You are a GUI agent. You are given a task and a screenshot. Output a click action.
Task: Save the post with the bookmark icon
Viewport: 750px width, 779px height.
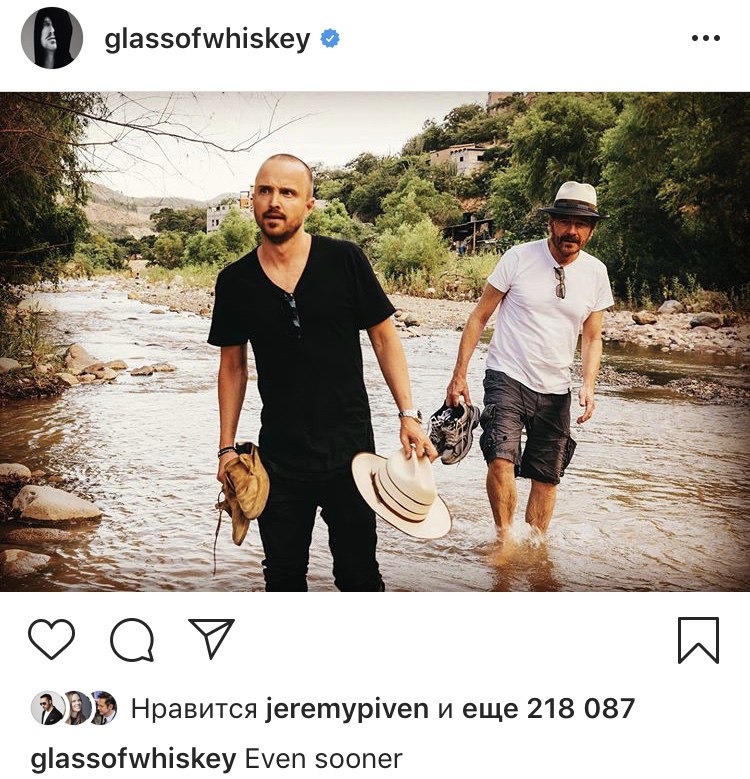pyautogui.click(x=698, y=640)
